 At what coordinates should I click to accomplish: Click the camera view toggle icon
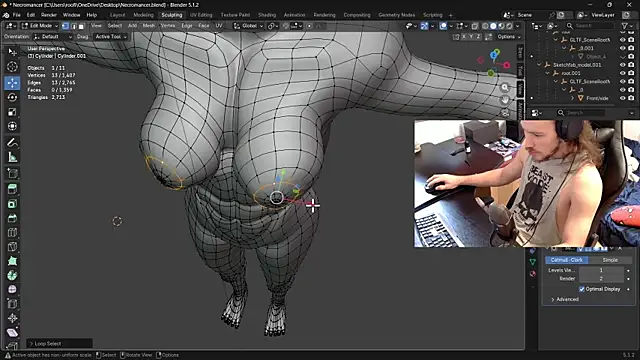point(505,113)
